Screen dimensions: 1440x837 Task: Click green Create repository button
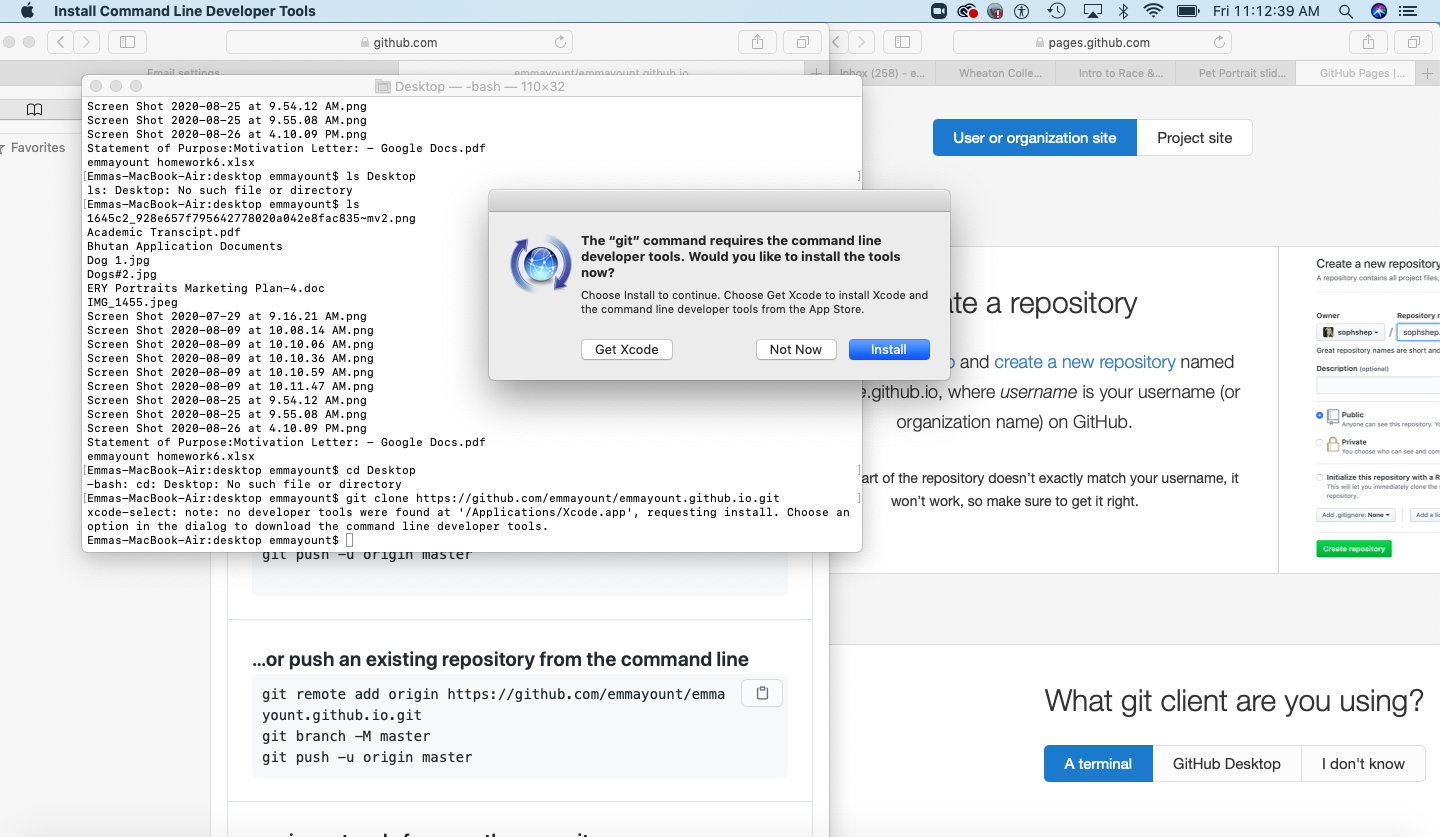1354,549
